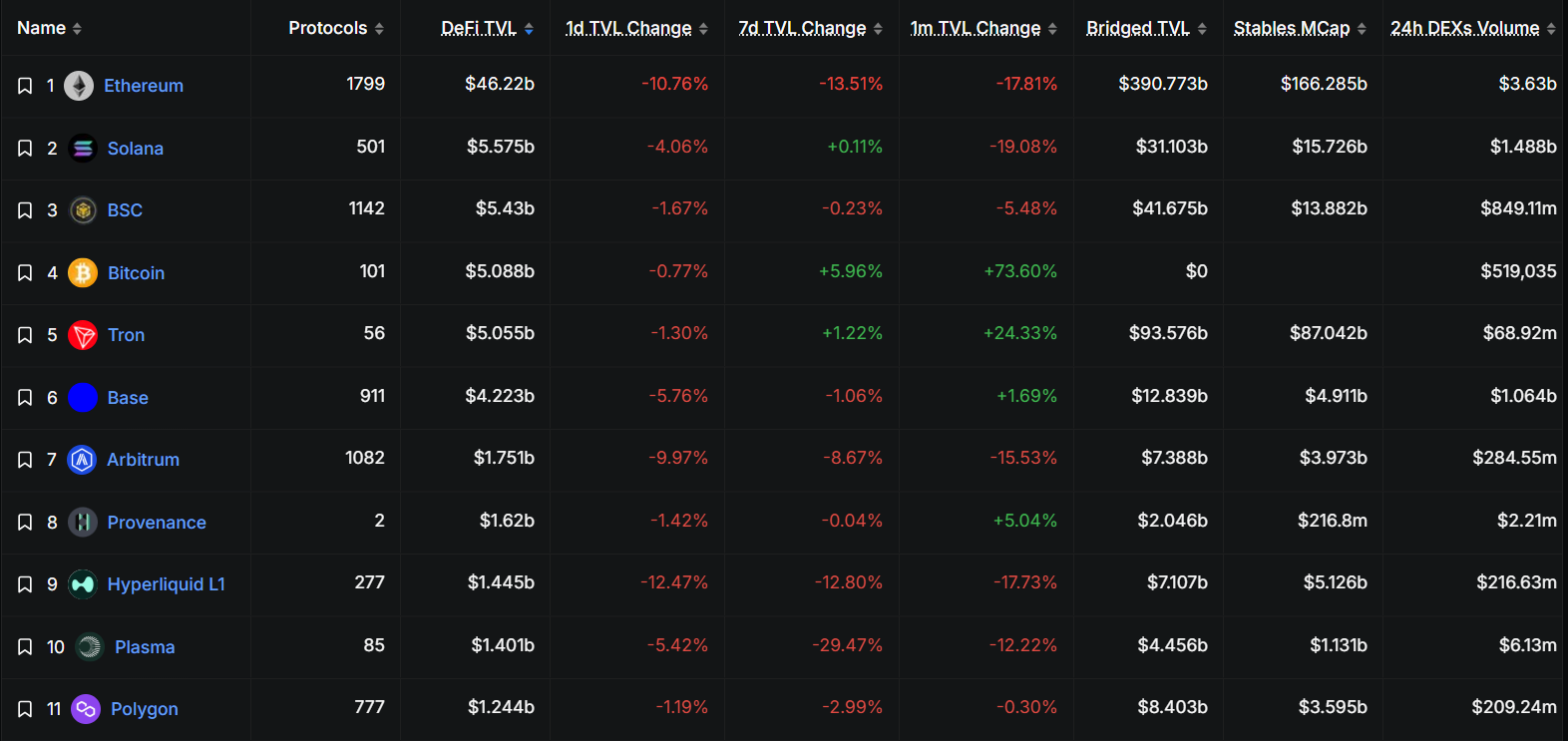Open the Provenance chain link
The image size is (1568, 741).
[157, 523]
